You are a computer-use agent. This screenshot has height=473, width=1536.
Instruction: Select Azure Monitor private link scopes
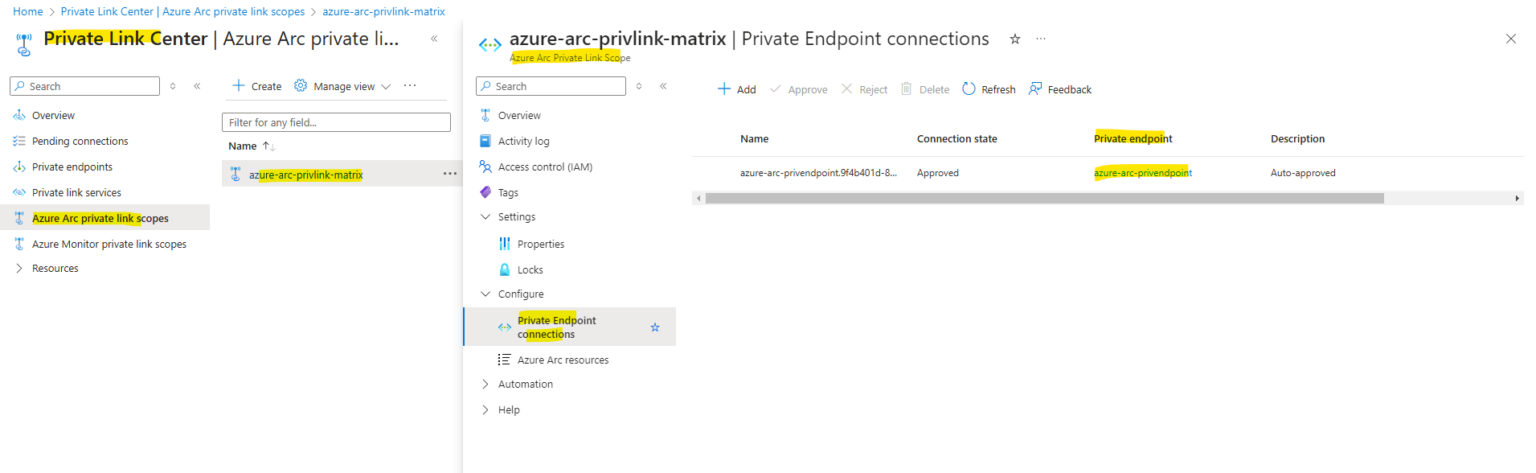click(x=109, y=244)
